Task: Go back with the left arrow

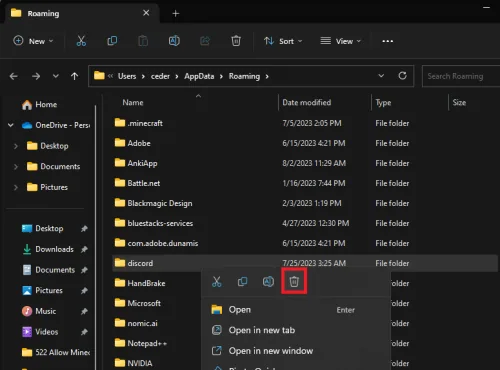Action: 14,76
